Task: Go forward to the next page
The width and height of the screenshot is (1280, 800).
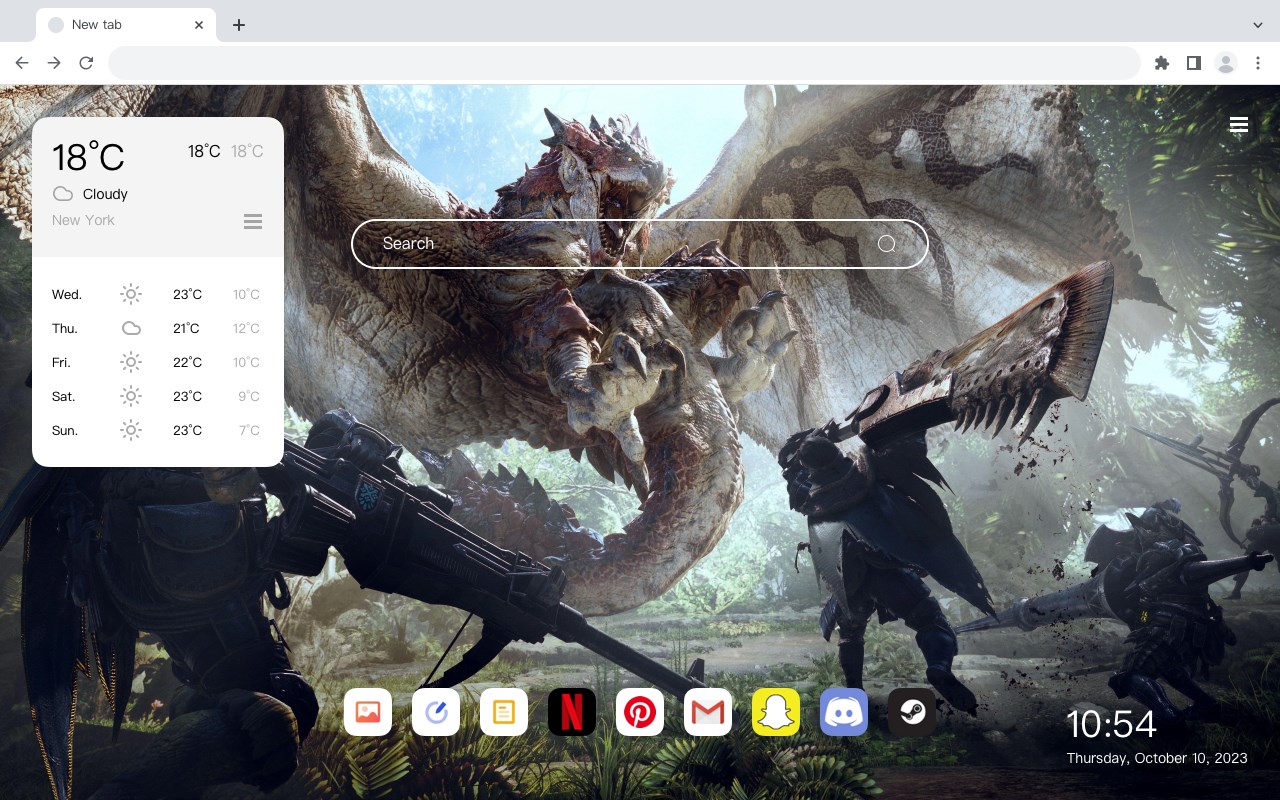Action: [54, 63]
